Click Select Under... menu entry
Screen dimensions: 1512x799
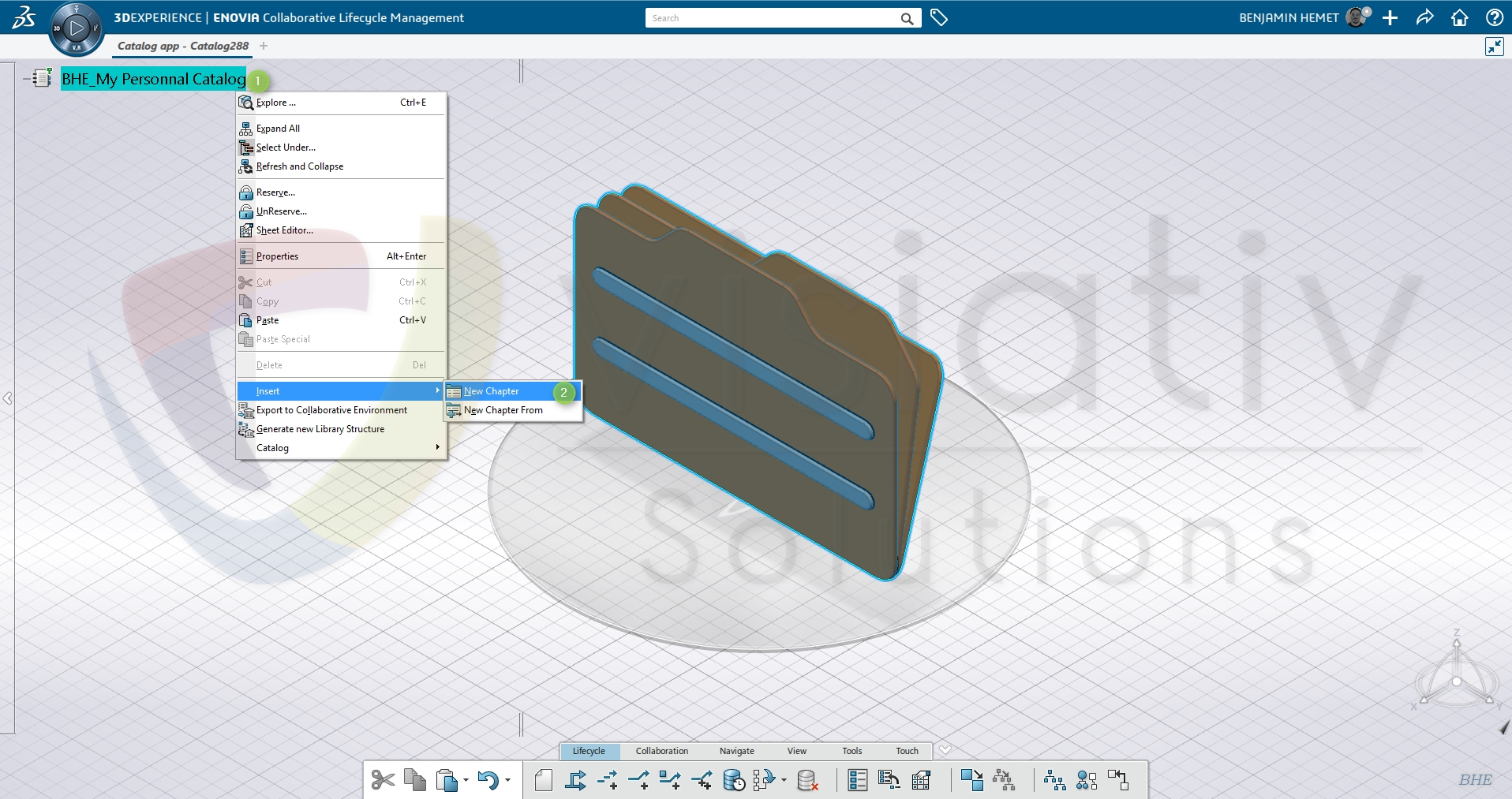pos(340,147)
